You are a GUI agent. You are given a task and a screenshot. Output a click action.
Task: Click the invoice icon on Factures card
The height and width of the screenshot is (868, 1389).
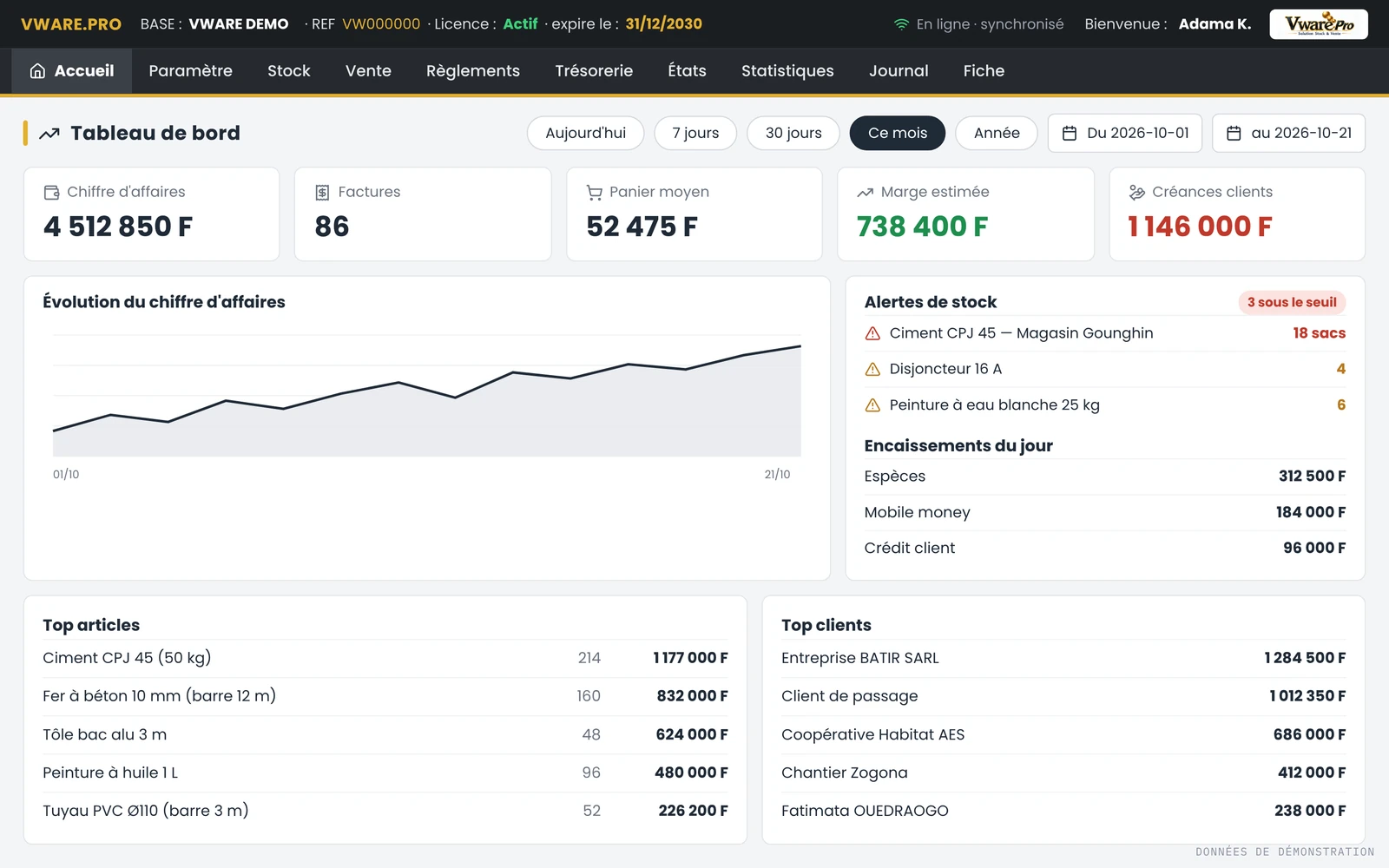[322, 193]
